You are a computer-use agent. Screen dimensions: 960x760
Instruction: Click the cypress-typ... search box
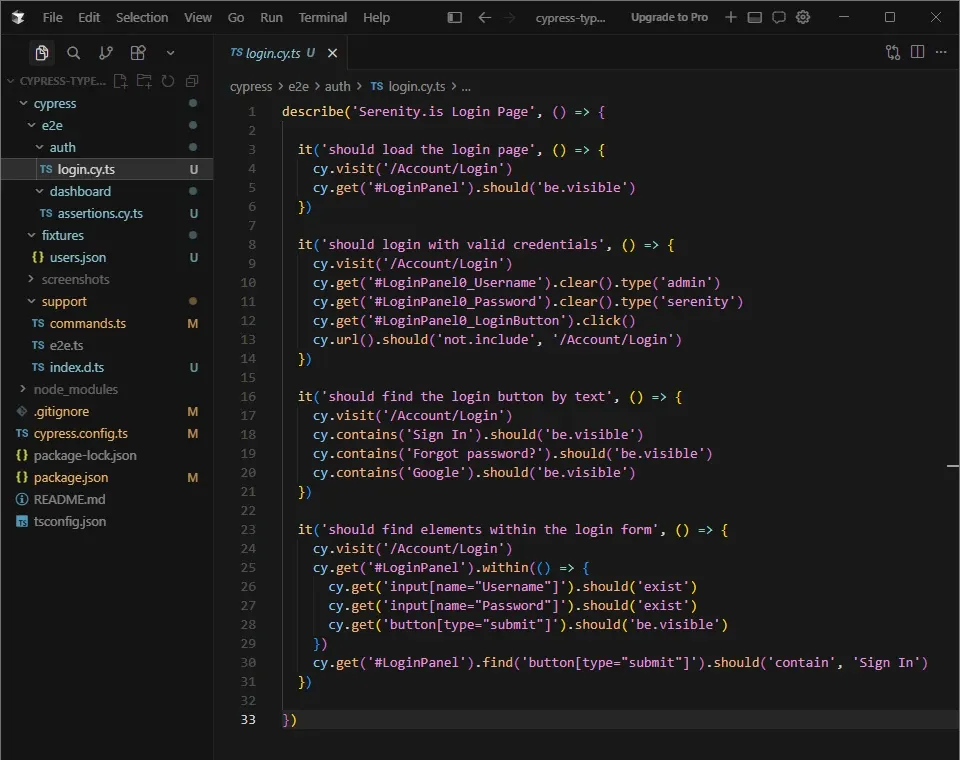pyautogui.click(x=571, y=18)
